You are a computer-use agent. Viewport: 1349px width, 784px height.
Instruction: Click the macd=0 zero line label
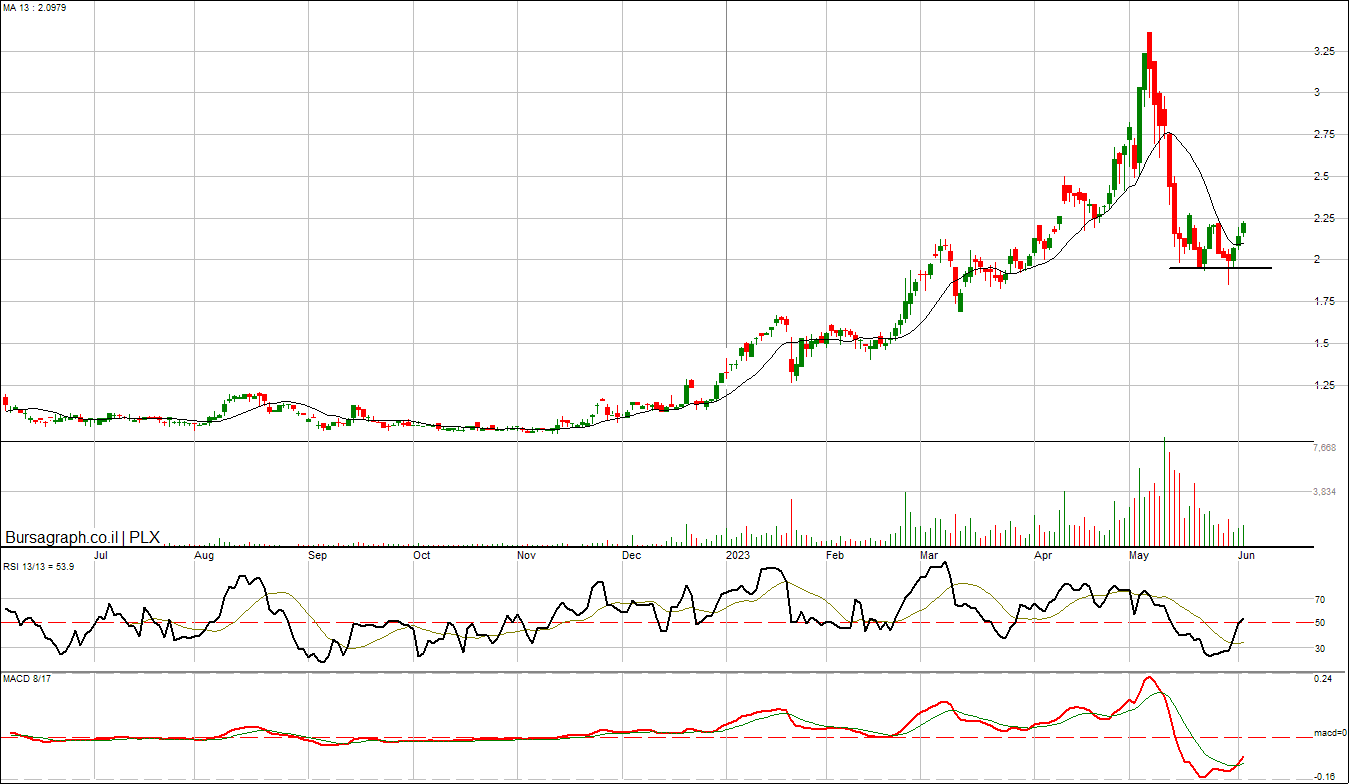(1328, 733)
